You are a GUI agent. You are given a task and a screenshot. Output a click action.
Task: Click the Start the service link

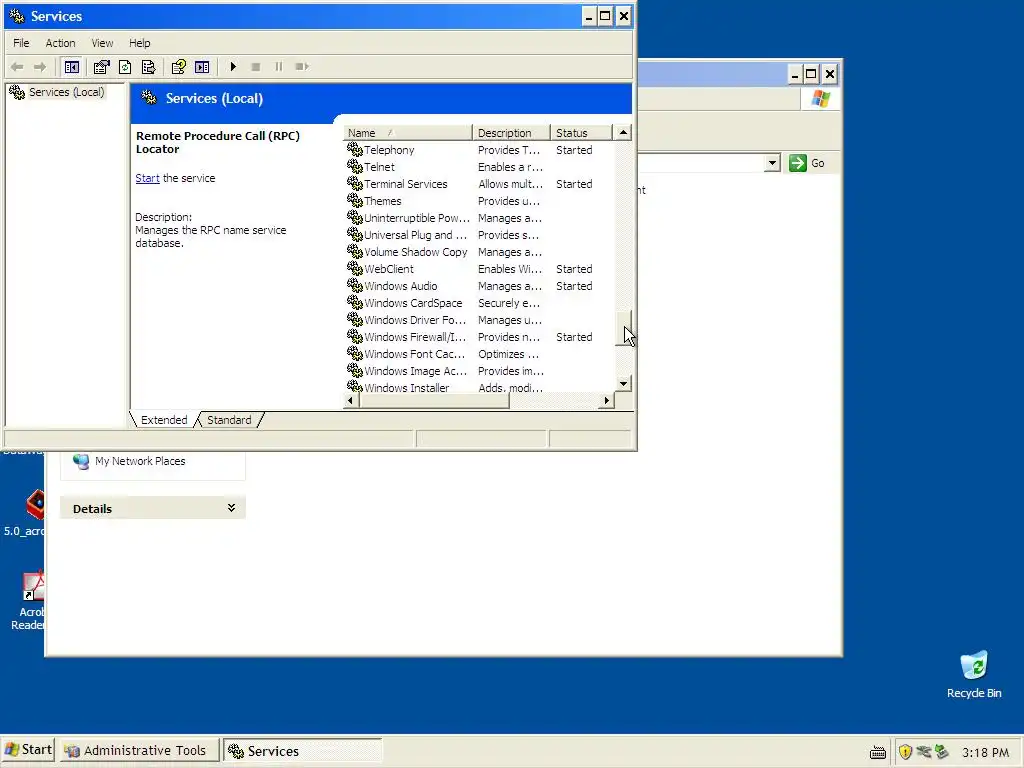tap(148, 178)
